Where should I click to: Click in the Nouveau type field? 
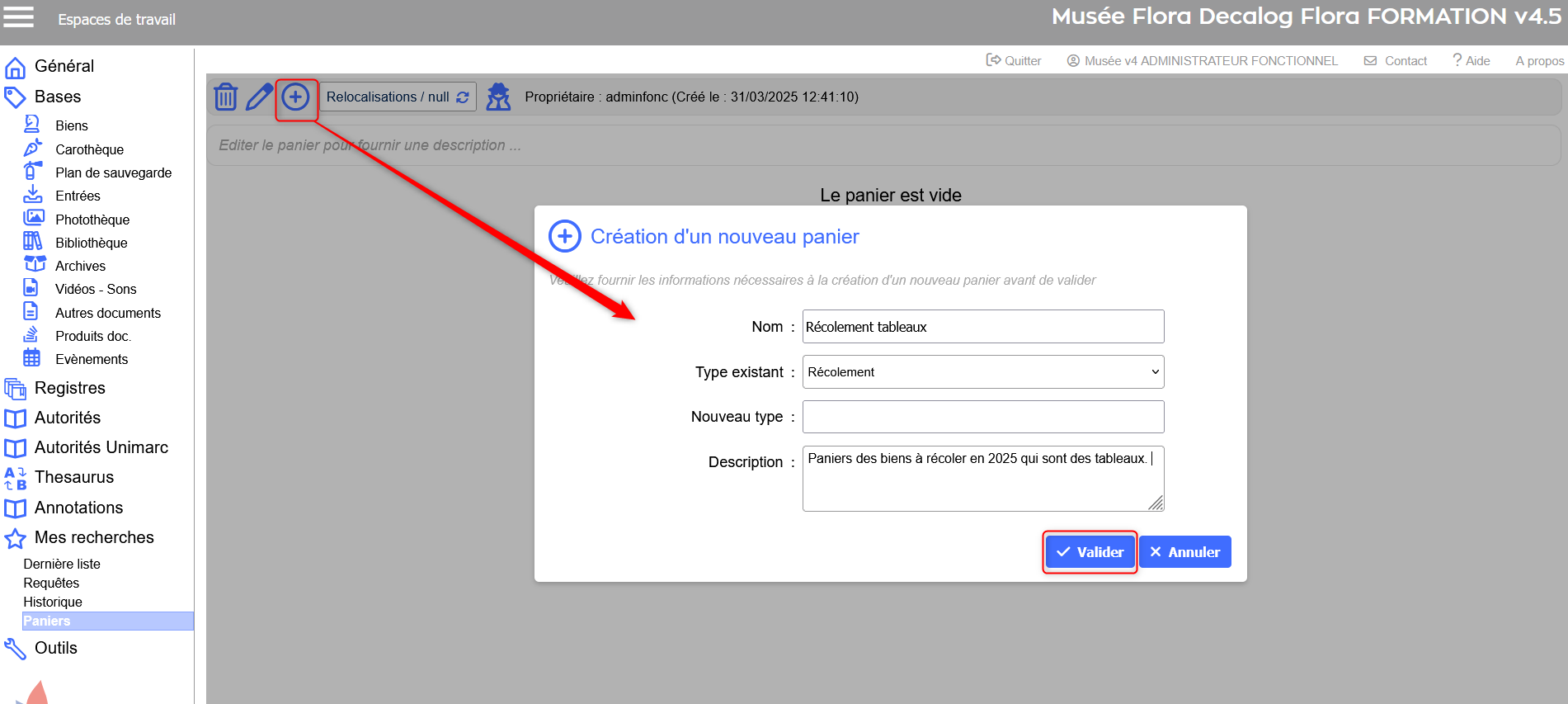[982, 417]
